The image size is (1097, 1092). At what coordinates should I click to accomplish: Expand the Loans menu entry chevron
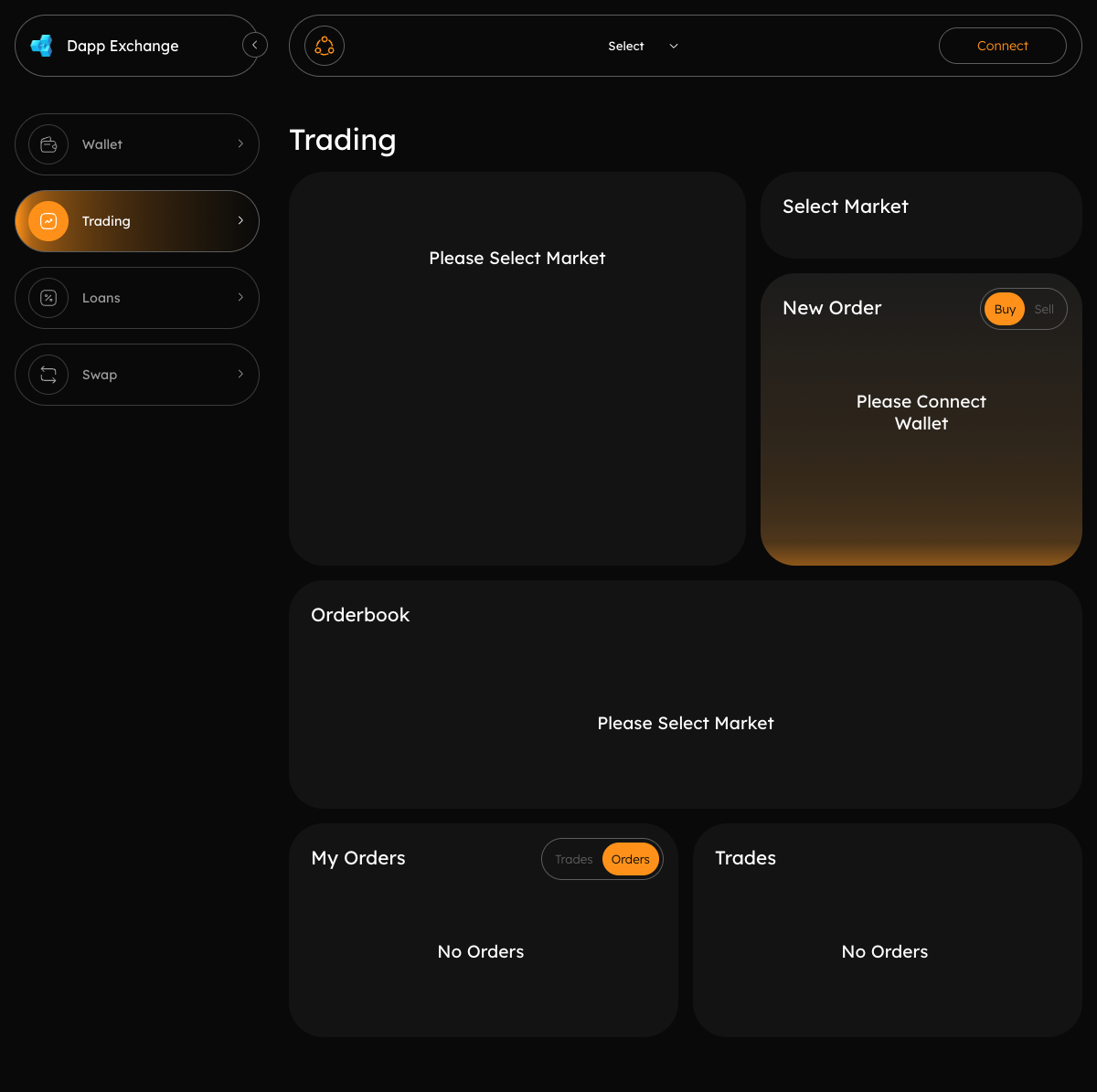click(x=240, y=297)
